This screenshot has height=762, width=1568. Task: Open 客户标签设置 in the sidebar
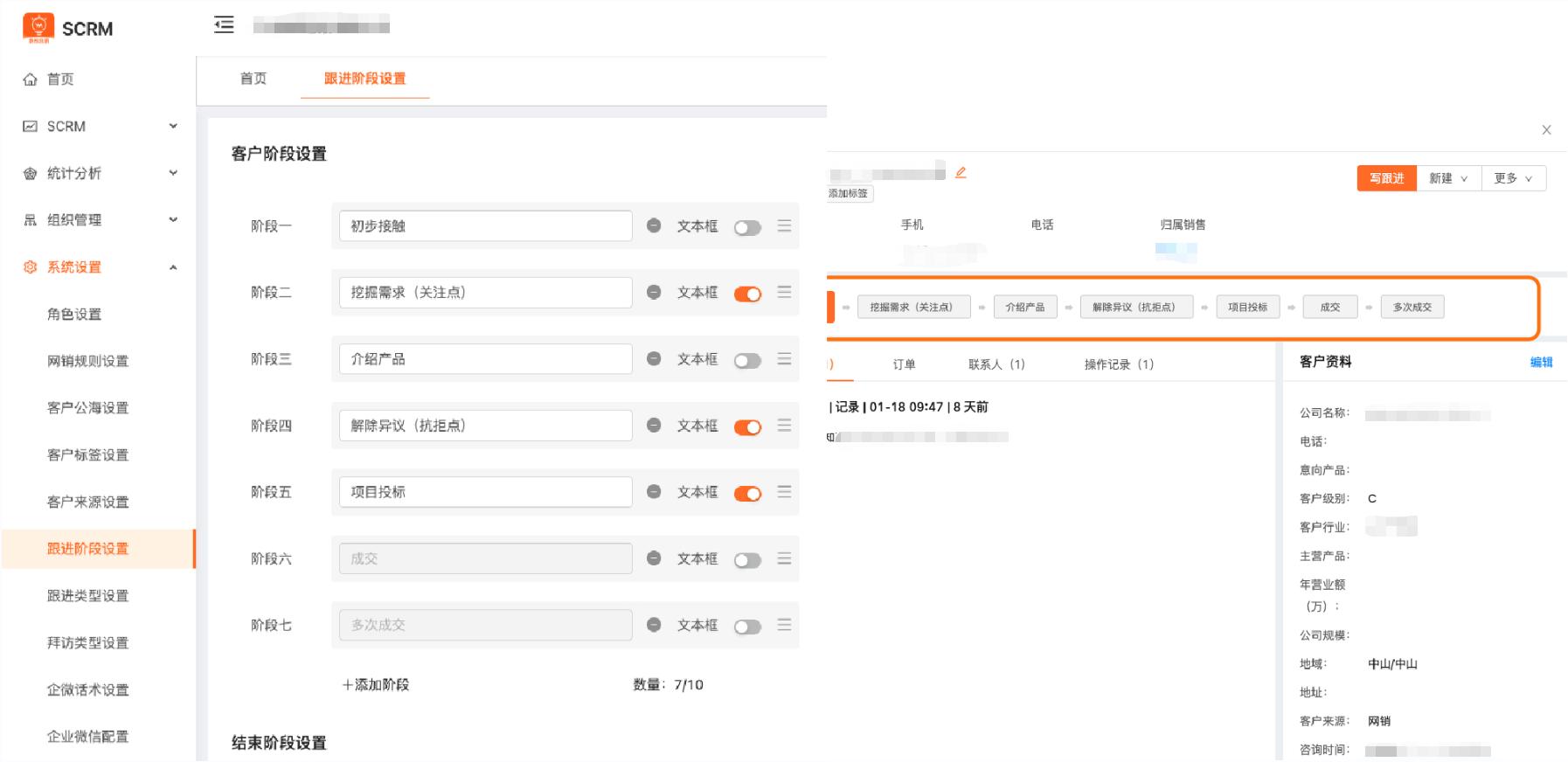[87, 455]
